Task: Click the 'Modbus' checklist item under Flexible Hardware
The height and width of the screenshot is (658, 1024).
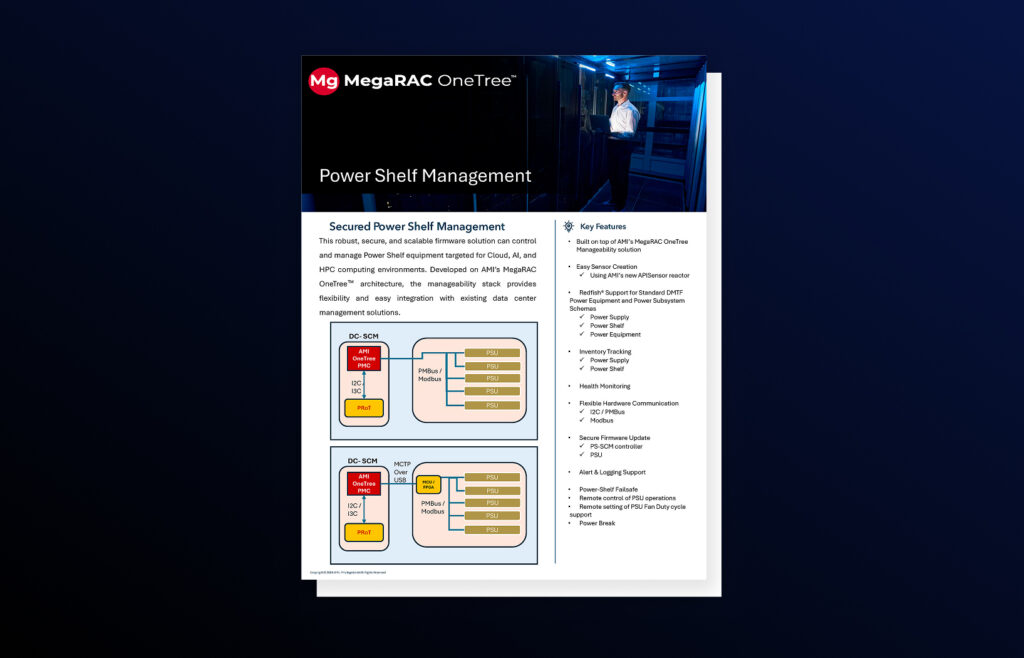Action: (601, 420)
